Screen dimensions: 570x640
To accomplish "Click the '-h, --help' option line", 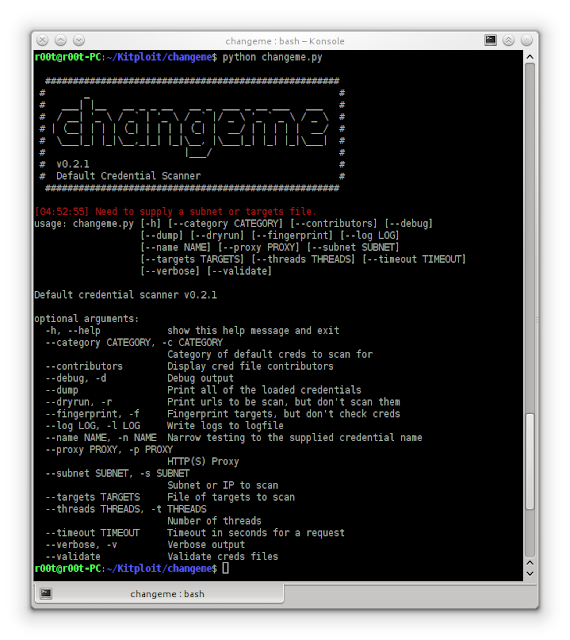I will [73, 331].
